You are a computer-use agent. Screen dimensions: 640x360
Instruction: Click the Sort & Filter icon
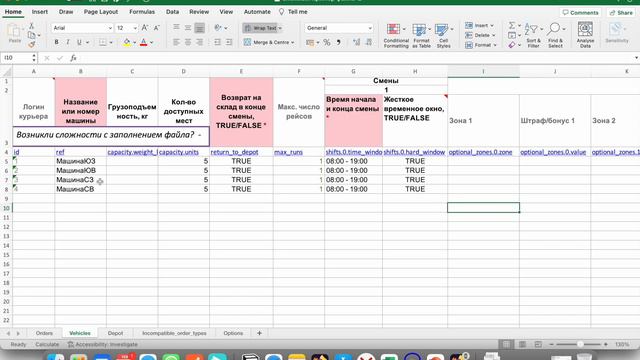[533, 36]
